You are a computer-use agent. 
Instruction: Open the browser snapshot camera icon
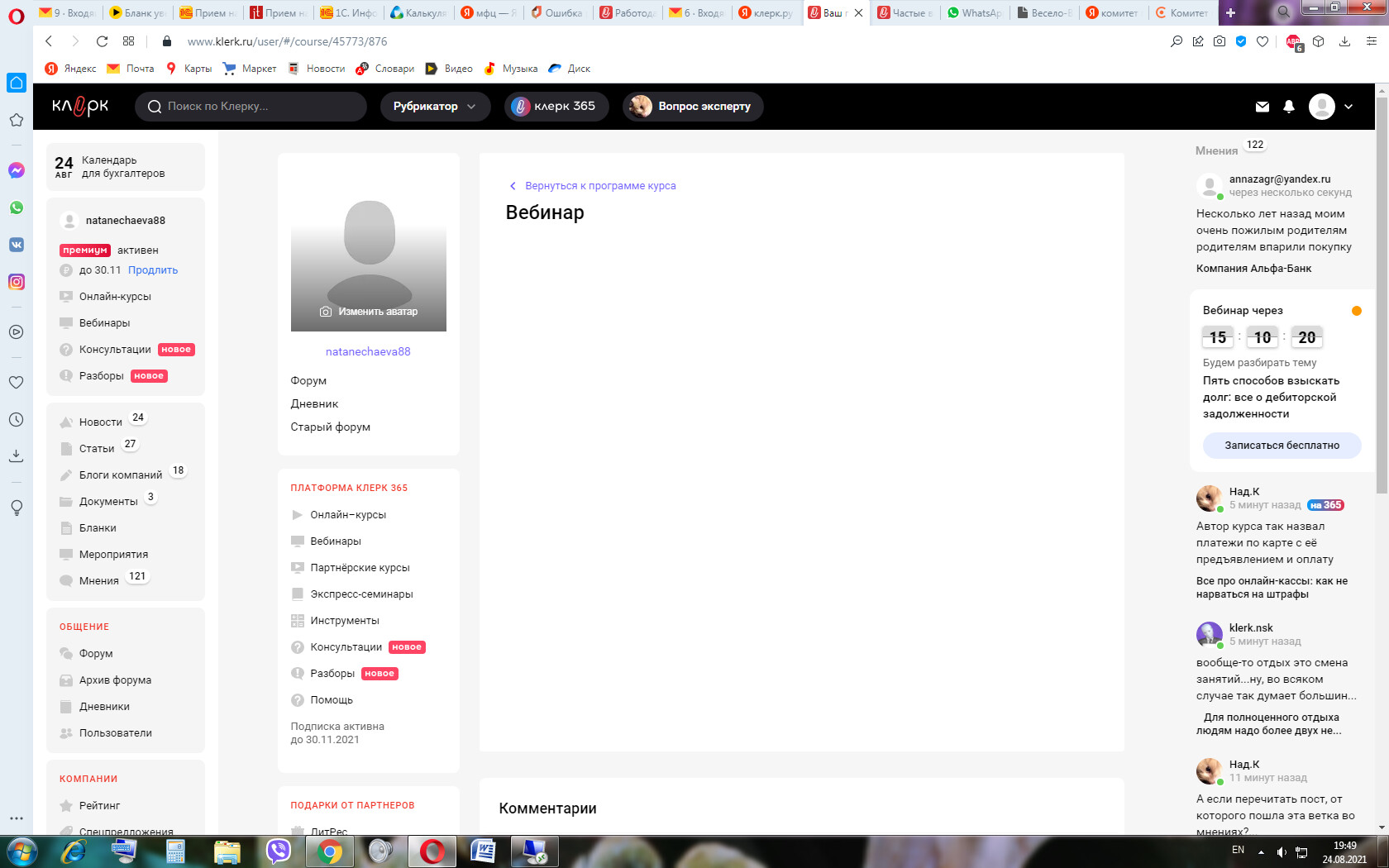click(x=1220, y=41)
